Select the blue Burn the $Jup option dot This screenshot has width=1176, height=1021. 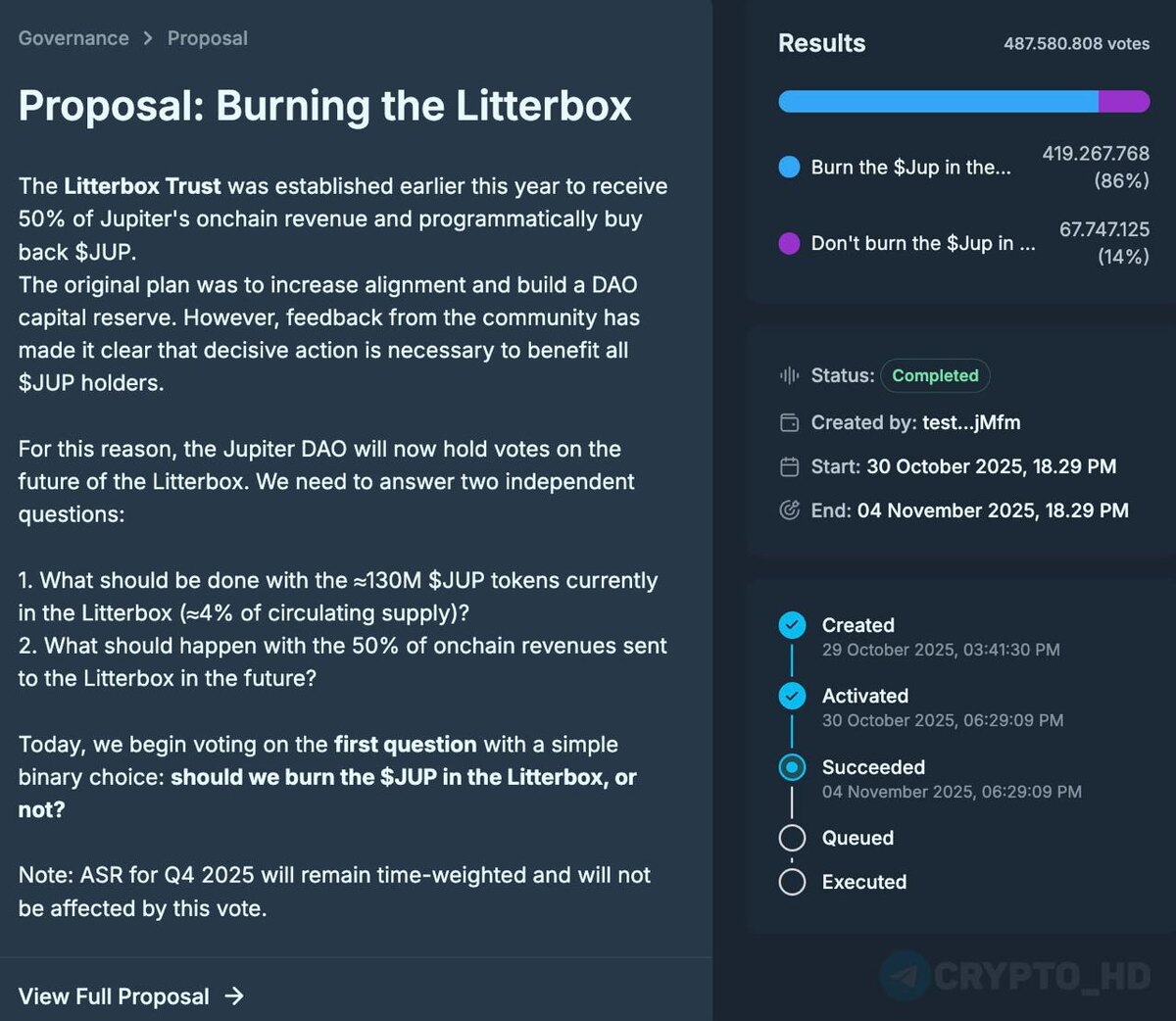pos(789,167)
